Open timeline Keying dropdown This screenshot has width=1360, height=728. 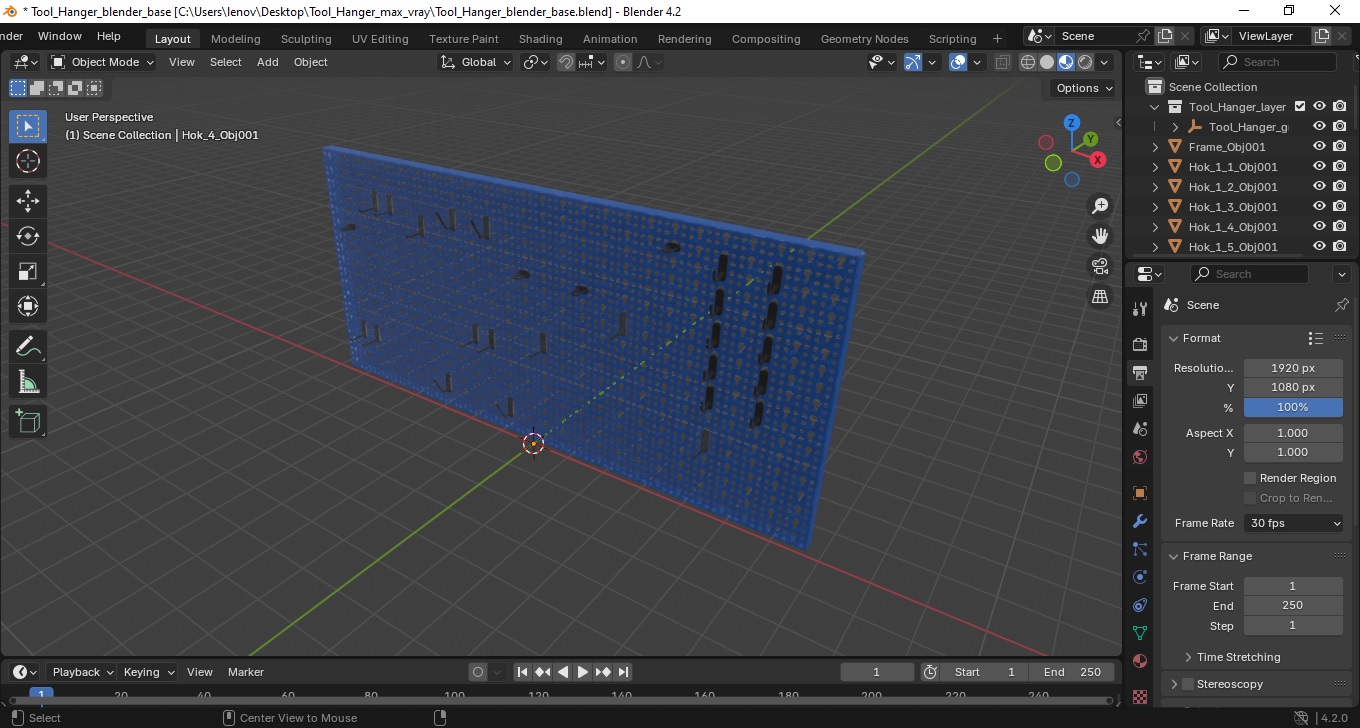tap(148, 672)
